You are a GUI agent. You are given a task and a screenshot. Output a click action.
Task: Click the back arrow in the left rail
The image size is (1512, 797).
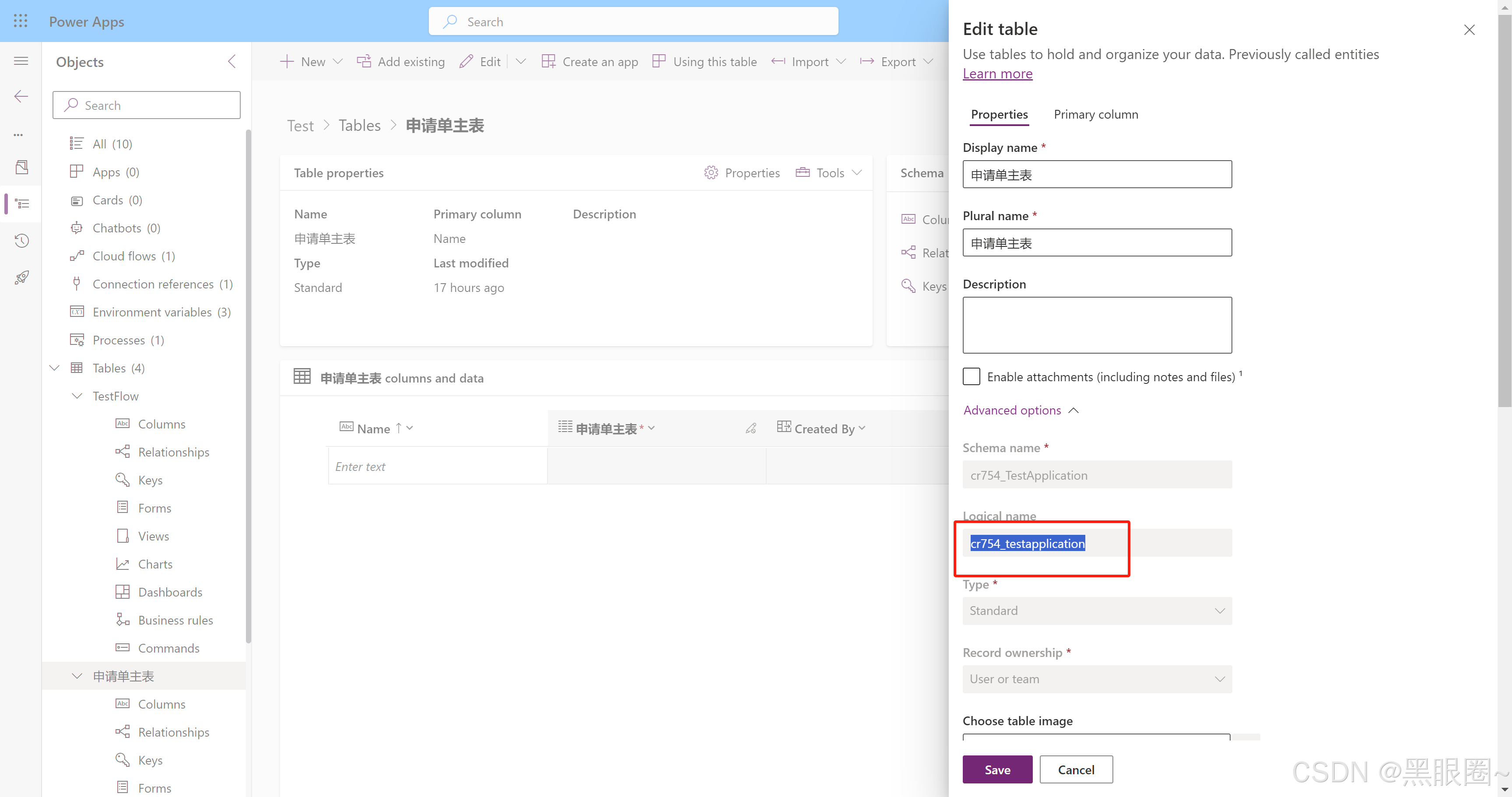pos(21,96)
